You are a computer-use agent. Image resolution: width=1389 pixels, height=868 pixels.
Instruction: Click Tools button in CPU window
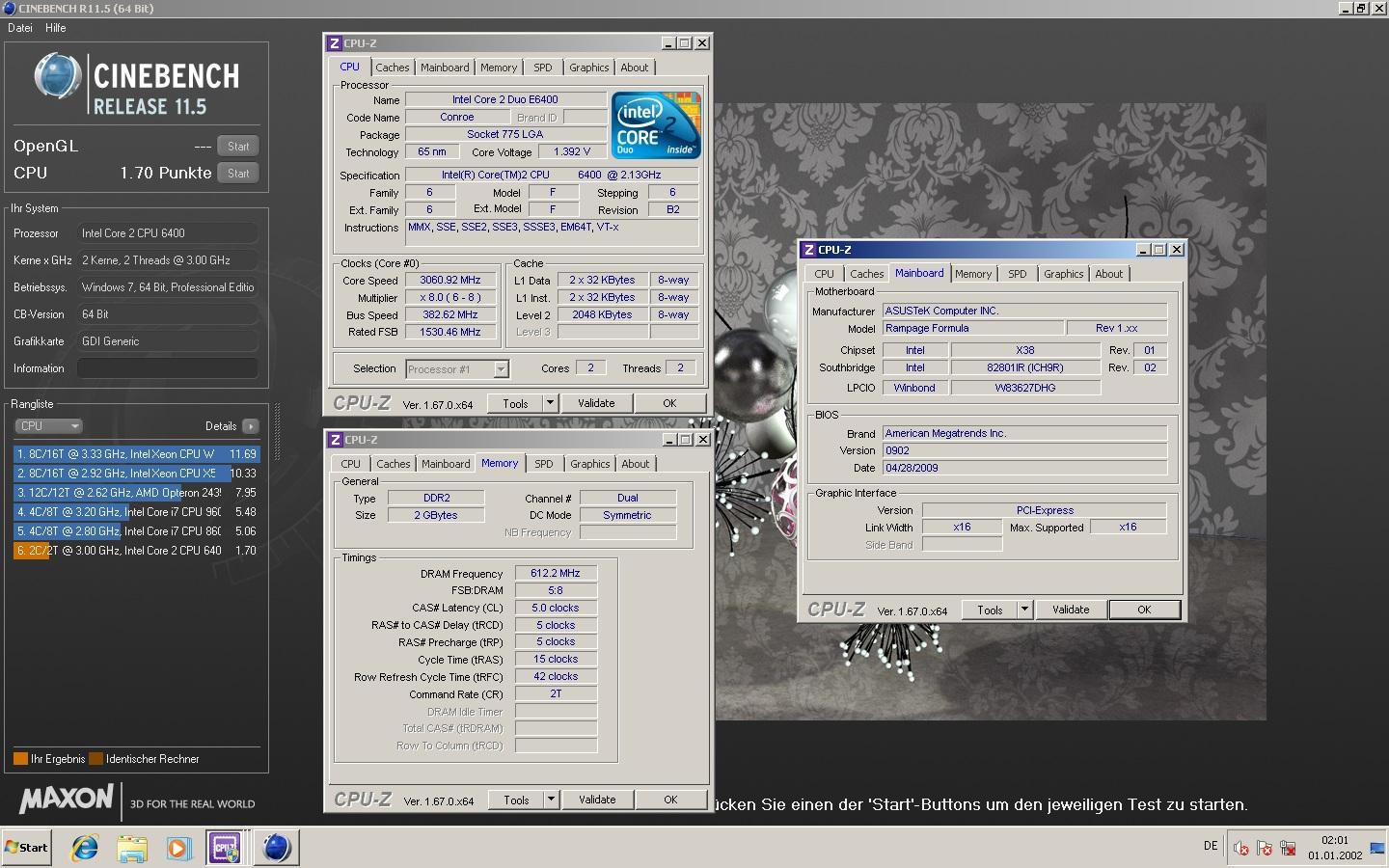coord(516,403)
